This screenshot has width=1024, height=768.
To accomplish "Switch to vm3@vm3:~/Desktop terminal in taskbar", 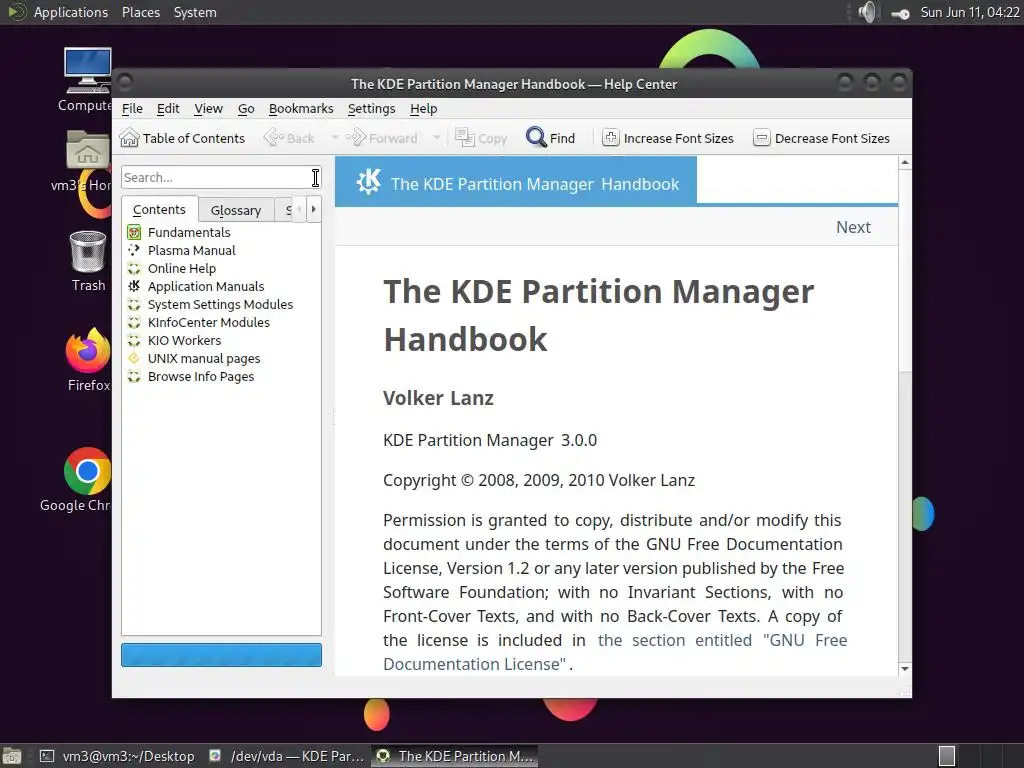I will pos(118,756).
